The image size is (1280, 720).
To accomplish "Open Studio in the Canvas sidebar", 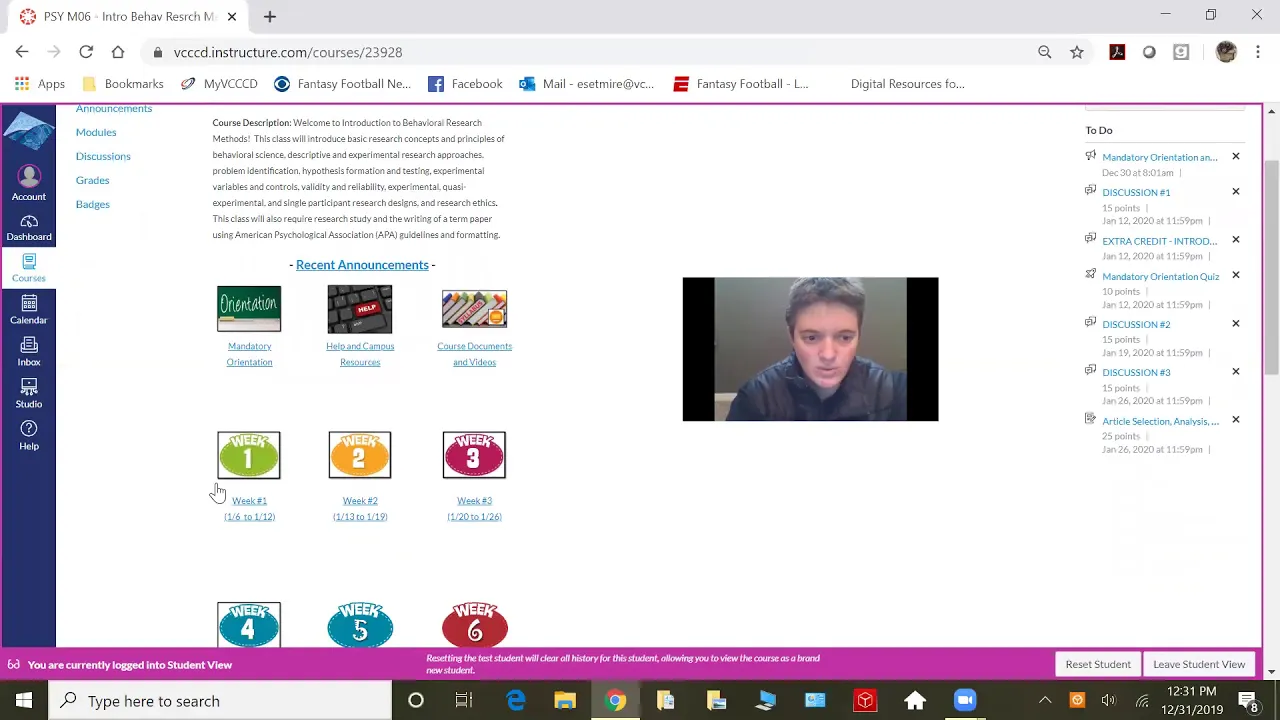I will (28, 394).
